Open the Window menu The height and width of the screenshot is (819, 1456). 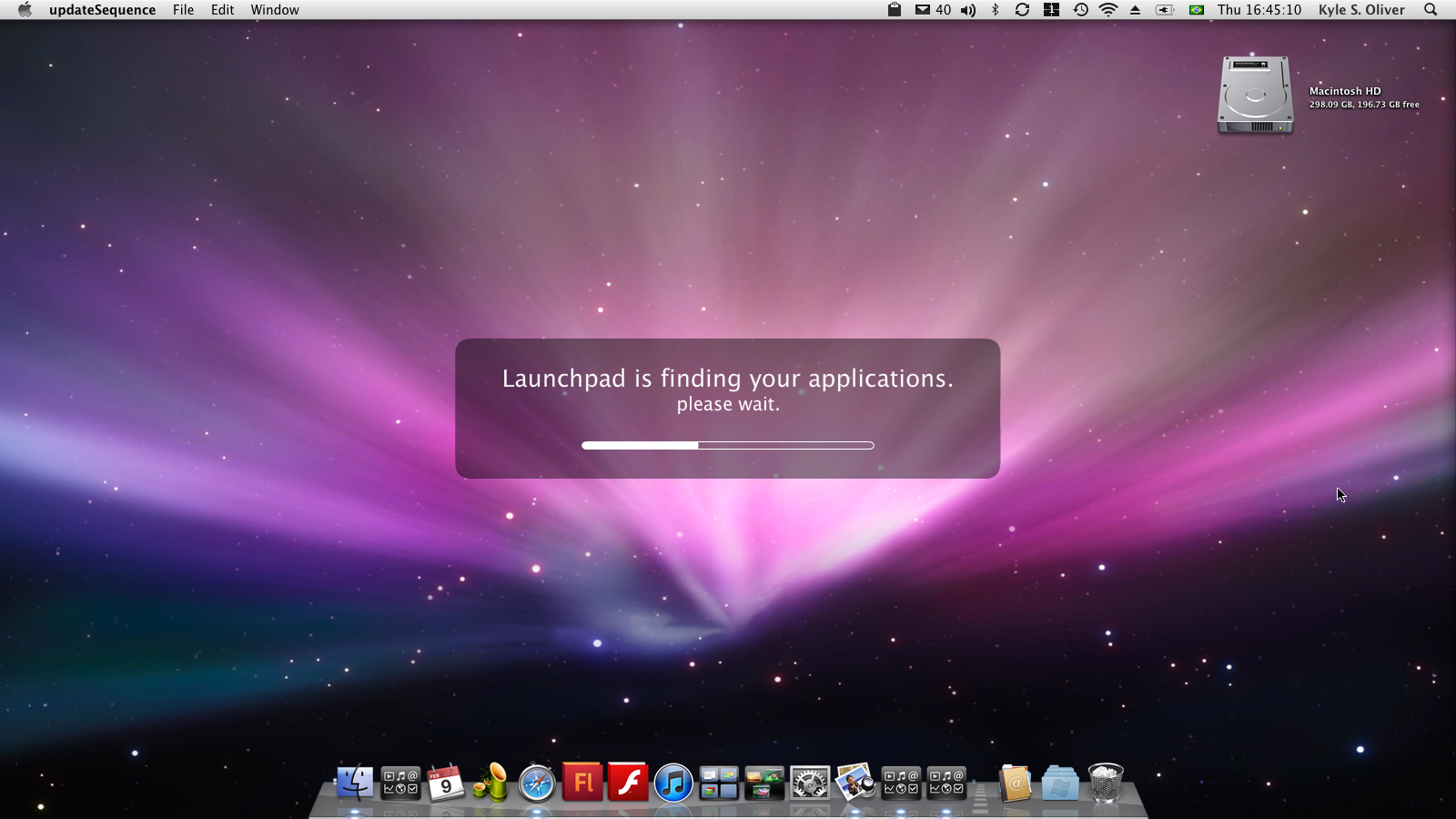point(275,10)
